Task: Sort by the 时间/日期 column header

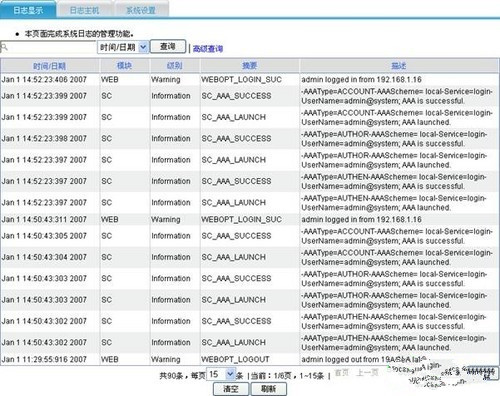Action: coord(49,66)
